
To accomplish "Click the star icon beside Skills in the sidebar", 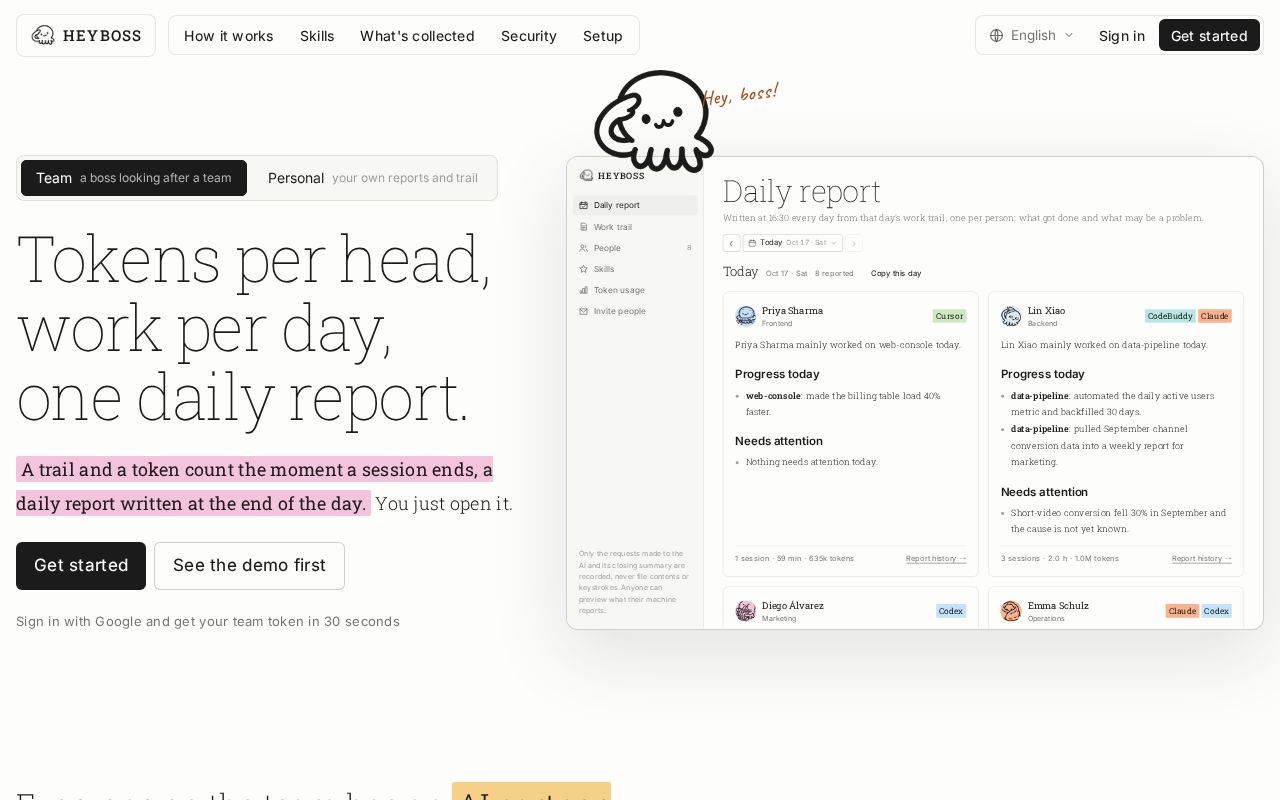I will [x=584, y=269].
